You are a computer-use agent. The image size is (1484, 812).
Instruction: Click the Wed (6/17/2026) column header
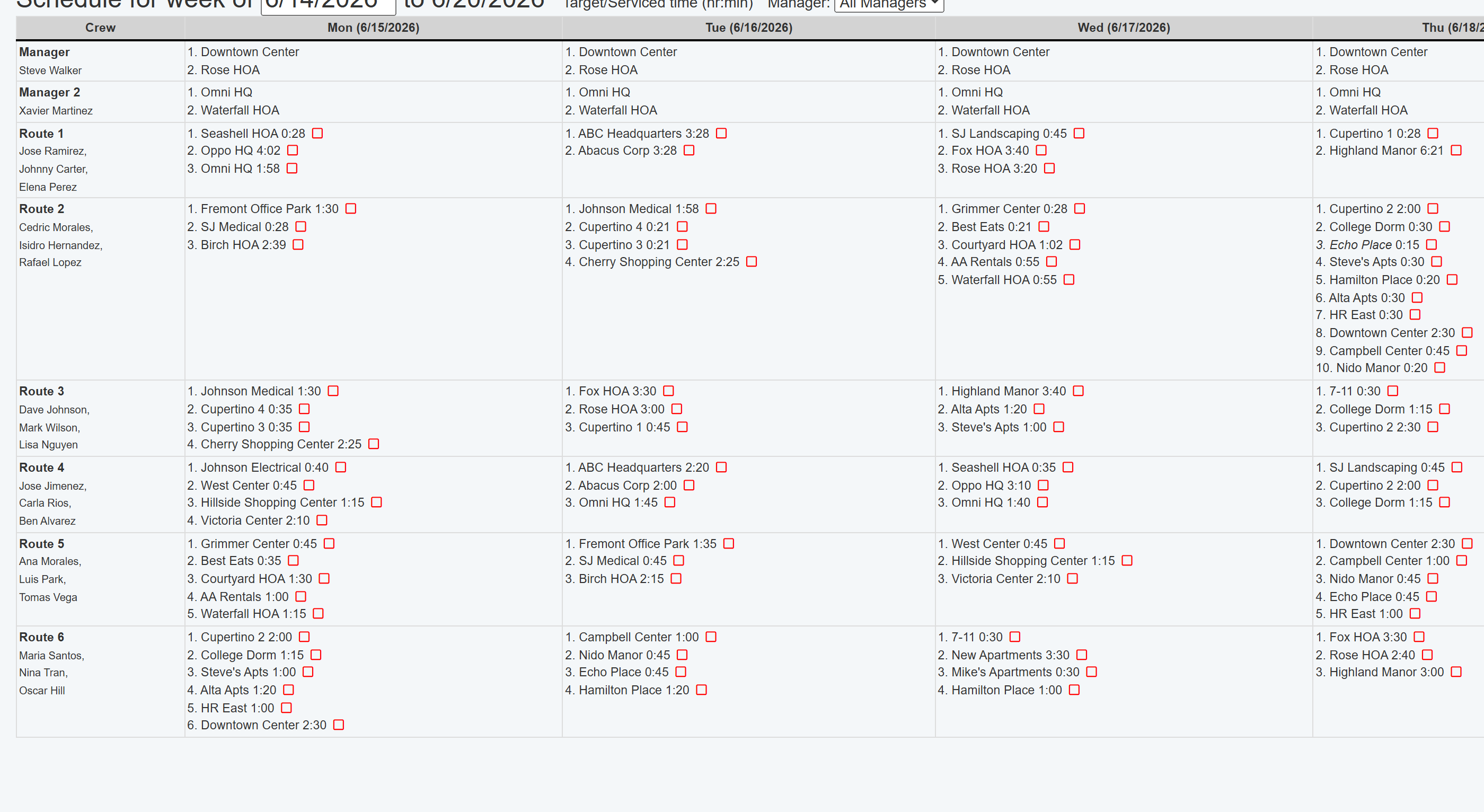click(x=1124, y=28)
